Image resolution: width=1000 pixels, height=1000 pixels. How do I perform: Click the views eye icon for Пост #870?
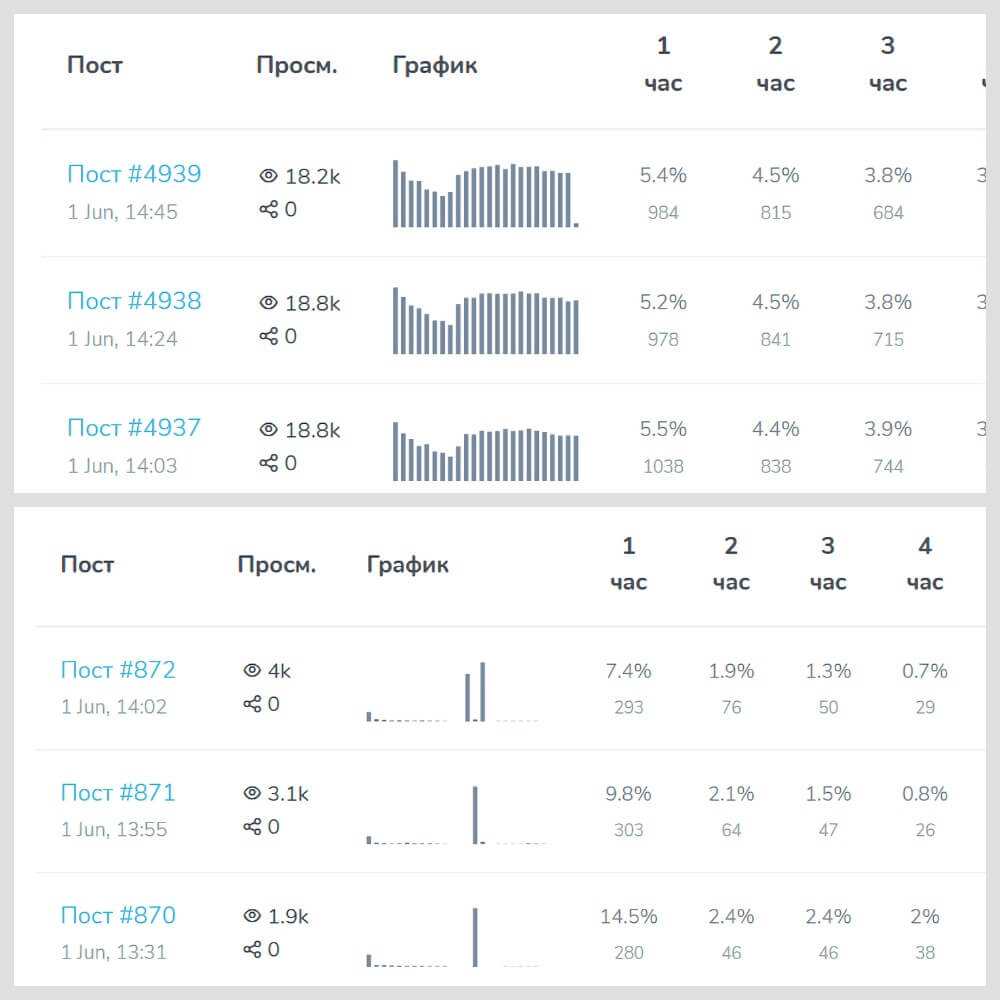coord(252,916)
